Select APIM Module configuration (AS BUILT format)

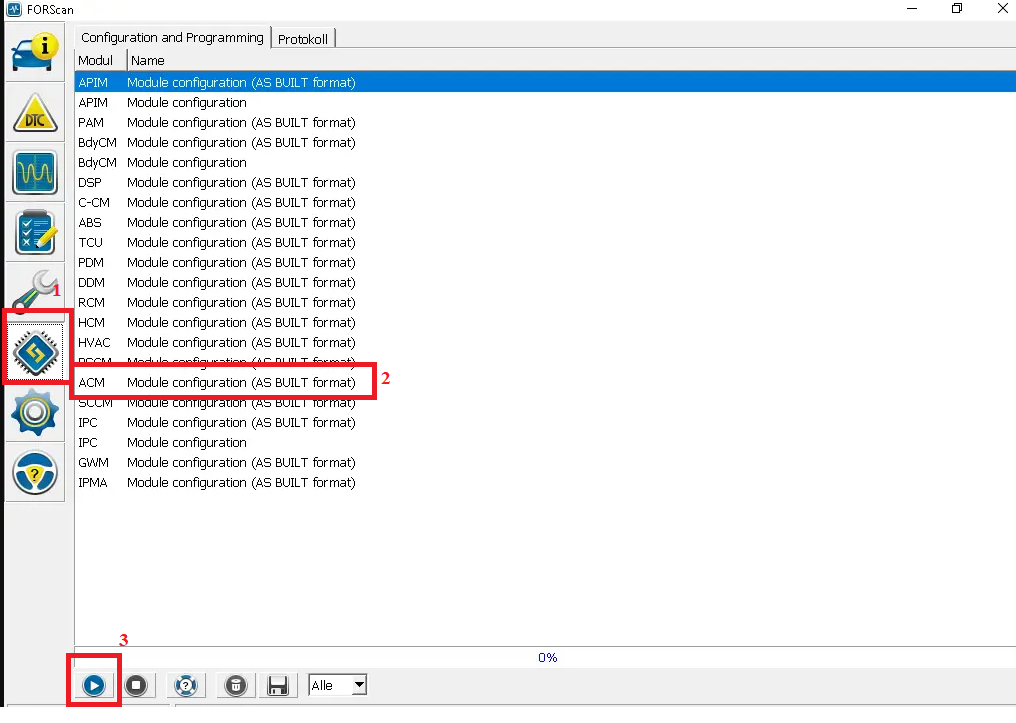(x=545, y=82)
